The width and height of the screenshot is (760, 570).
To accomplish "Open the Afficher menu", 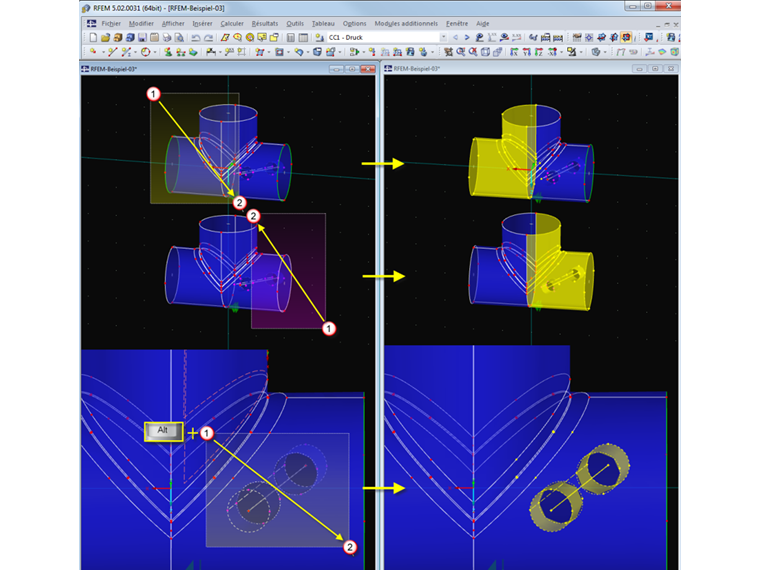I will pyautogui.click(x=173, y=23).
